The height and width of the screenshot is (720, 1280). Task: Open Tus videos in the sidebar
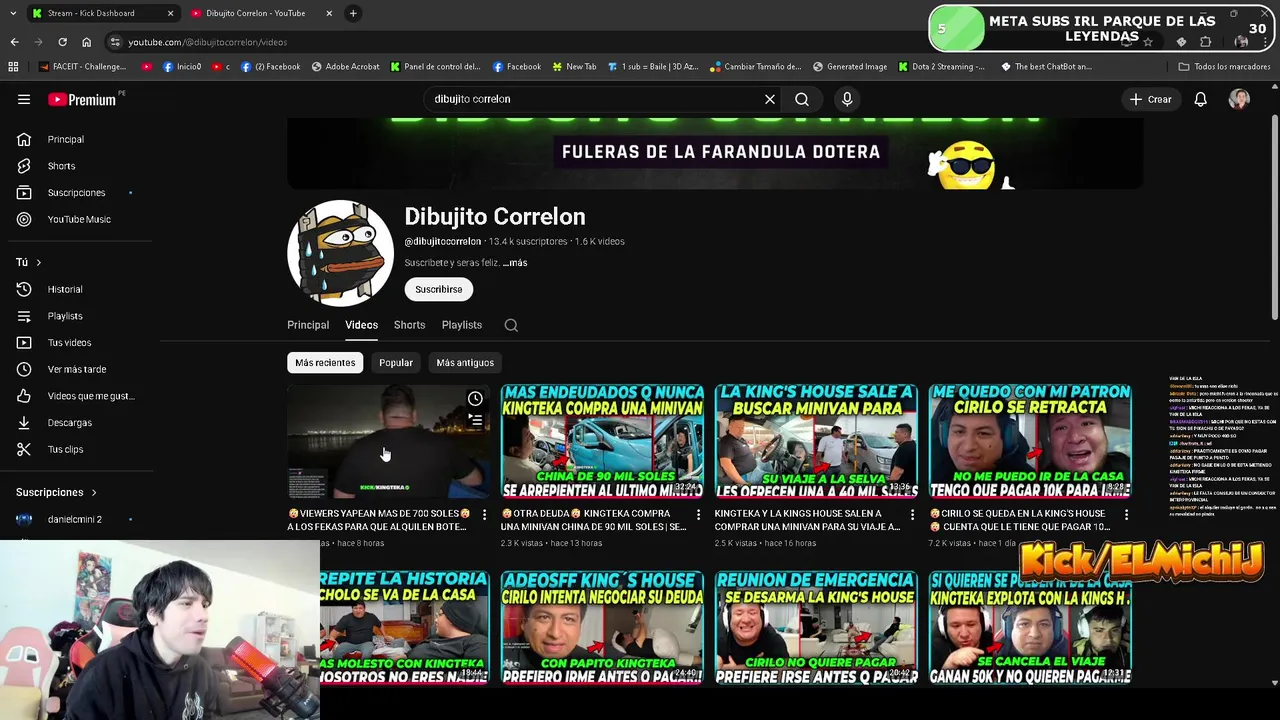click(70, 342)
